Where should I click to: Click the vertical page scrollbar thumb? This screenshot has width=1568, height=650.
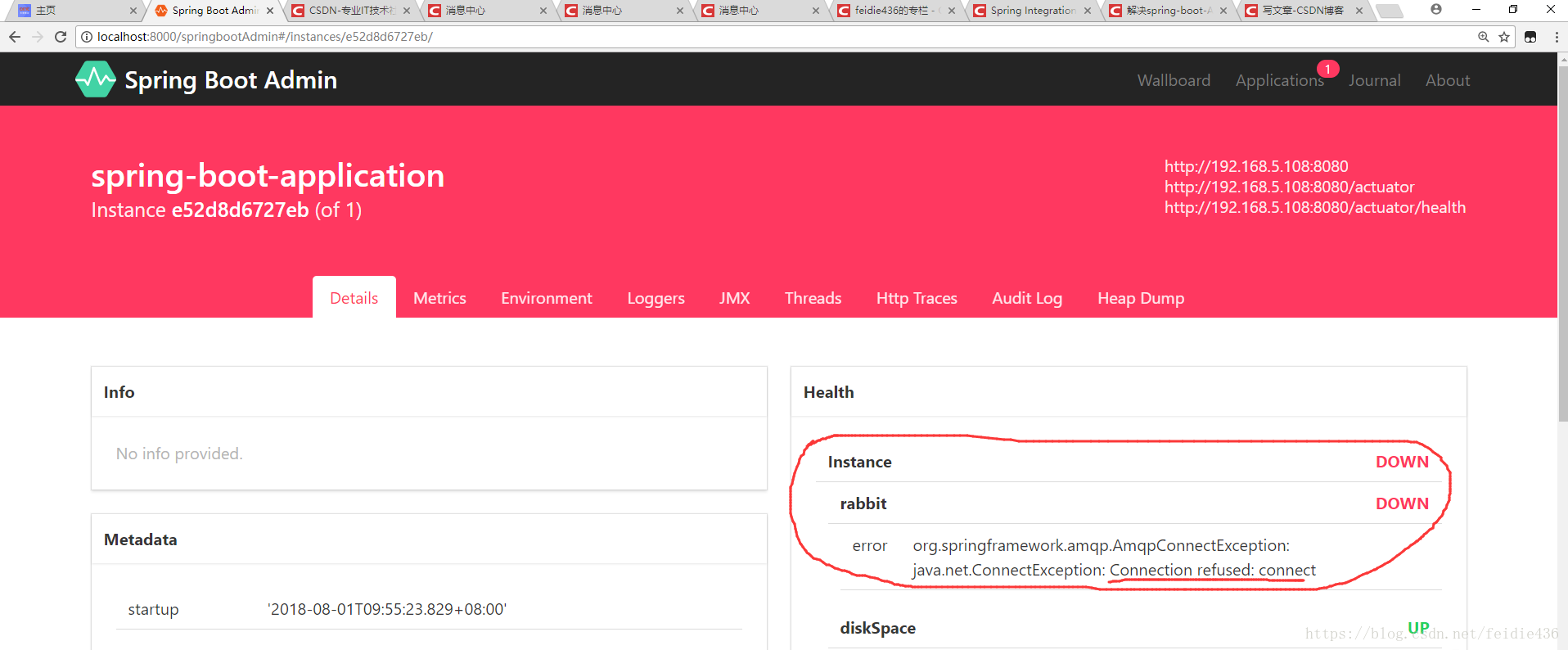(x=1563, y=244)
